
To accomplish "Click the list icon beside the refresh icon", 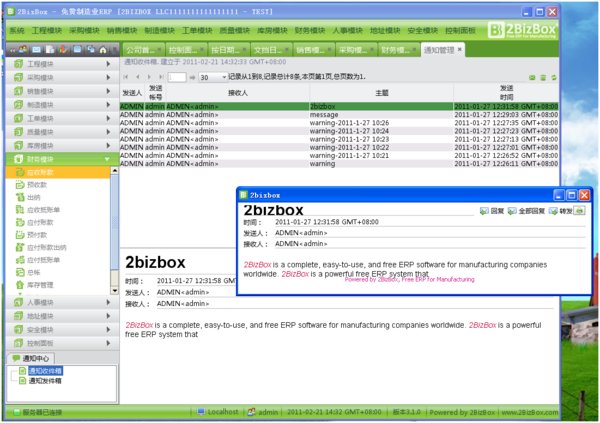I will 543,78.
